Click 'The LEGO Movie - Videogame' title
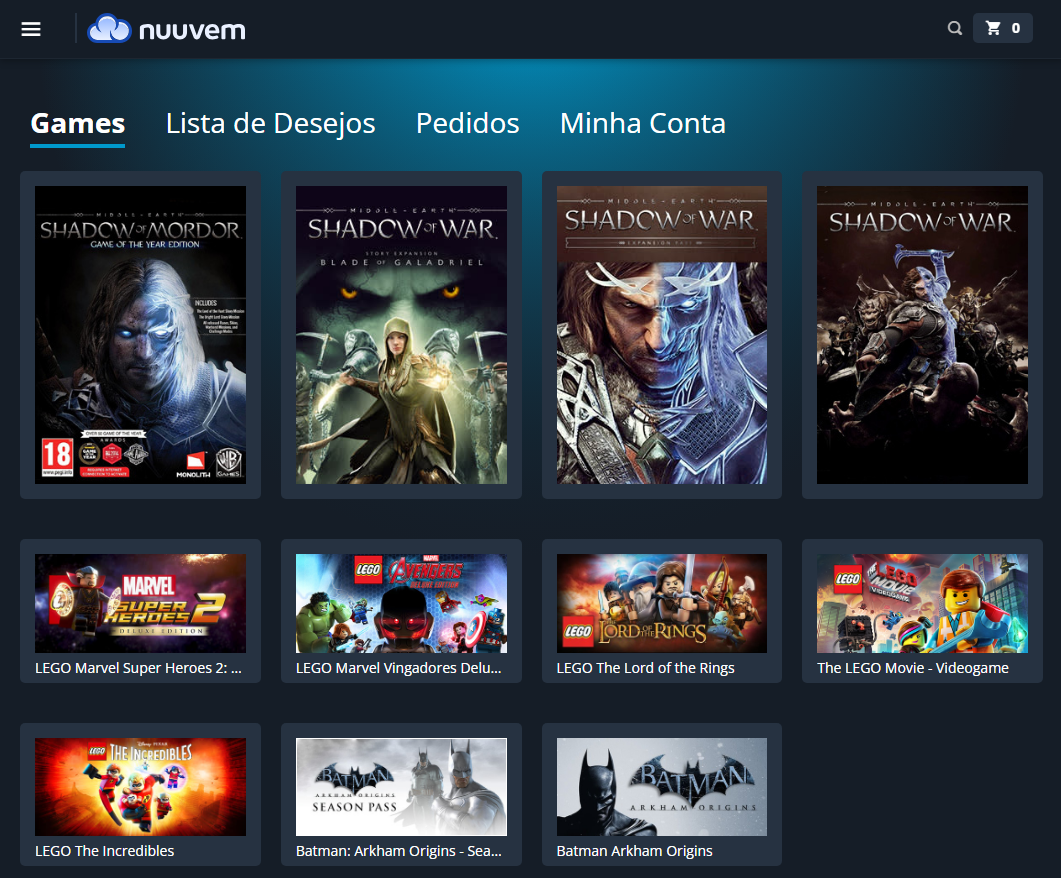1061x878 pixels. (x=913, y=668)
